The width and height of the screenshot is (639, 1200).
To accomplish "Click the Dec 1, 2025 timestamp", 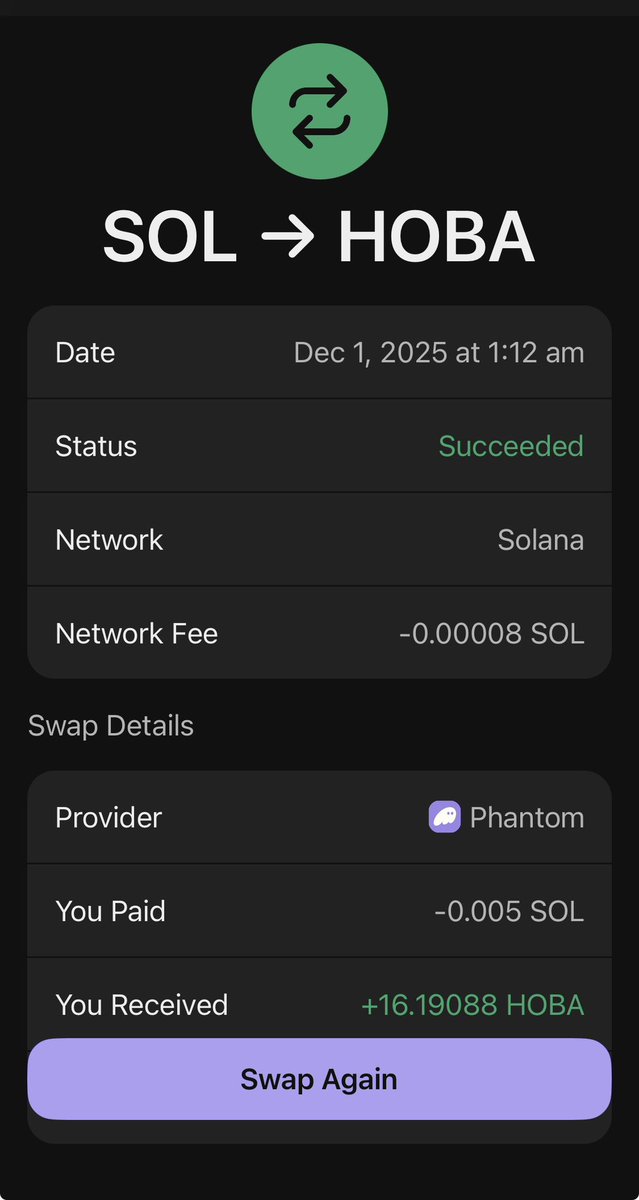I will click(439, 353).
